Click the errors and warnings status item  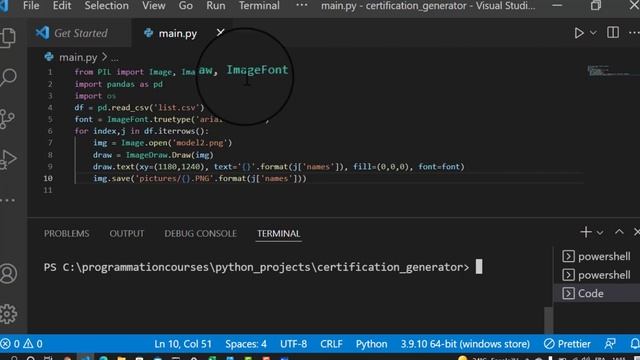pyautogui.click(x=21, y=344)
